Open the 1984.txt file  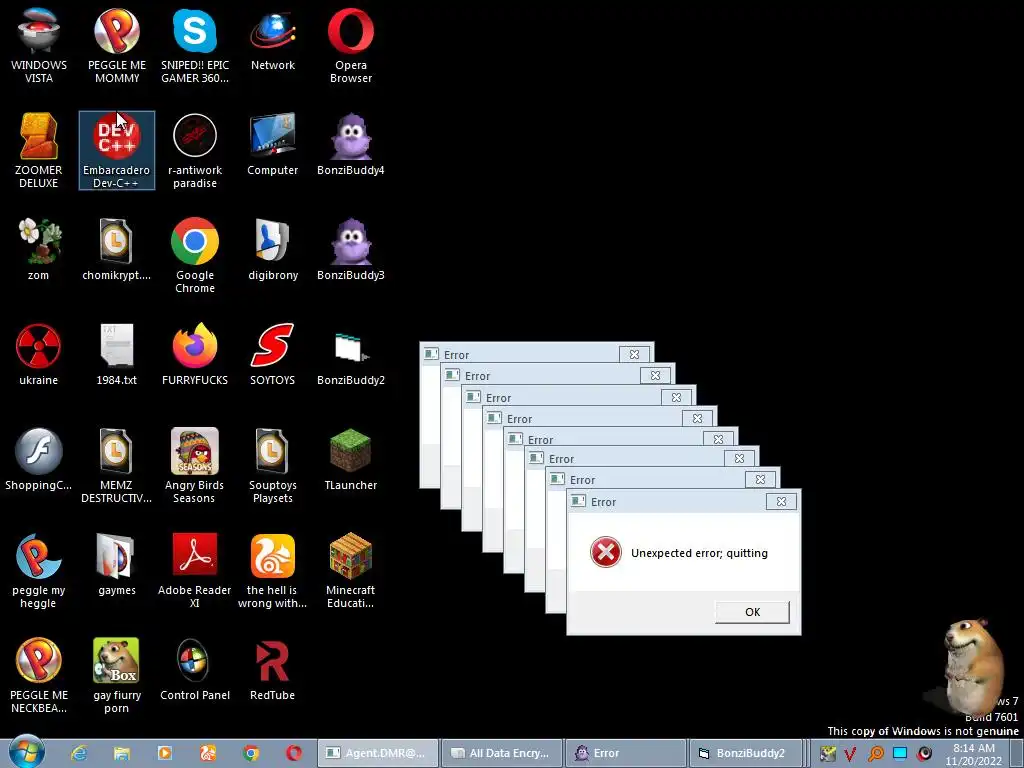117,355
